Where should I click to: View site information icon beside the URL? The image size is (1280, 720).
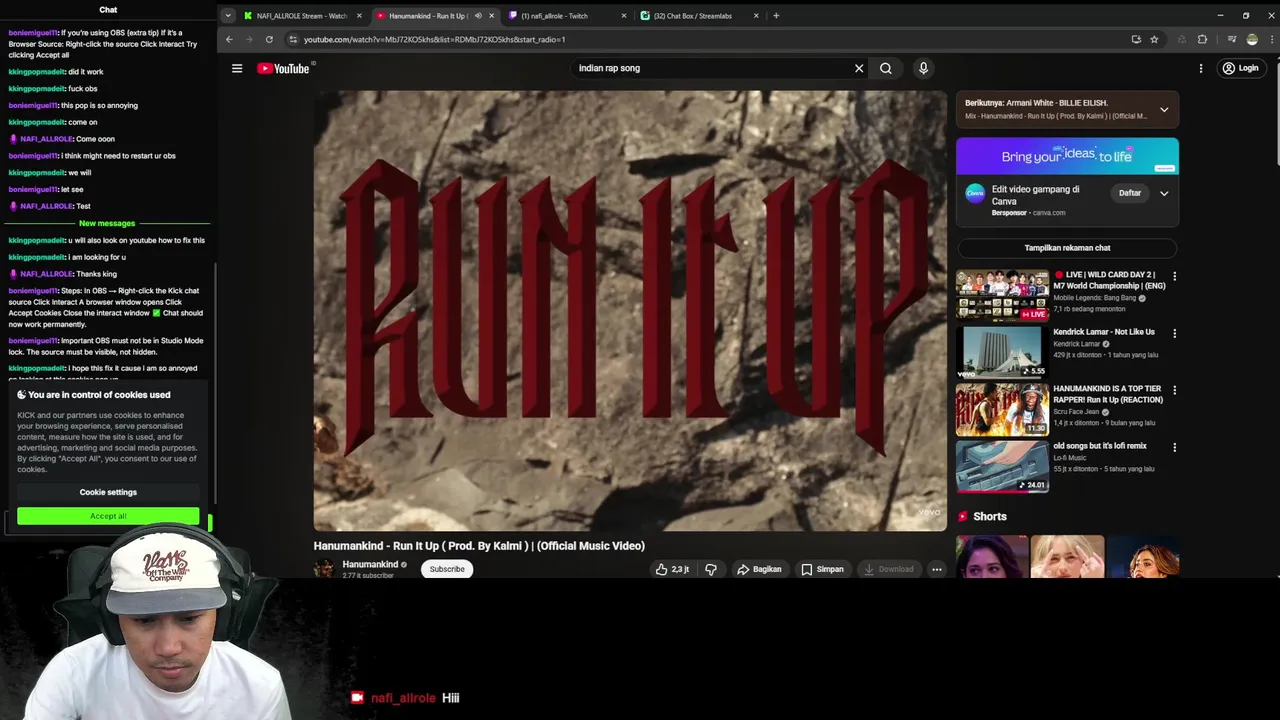pyautogui.click(x=293, y=39)
